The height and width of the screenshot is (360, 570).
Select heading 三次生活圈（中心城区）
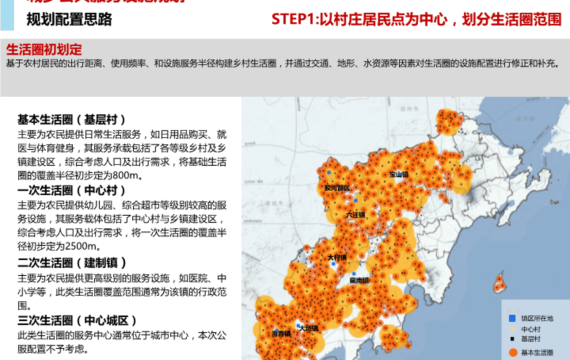[x=77, y=320]
